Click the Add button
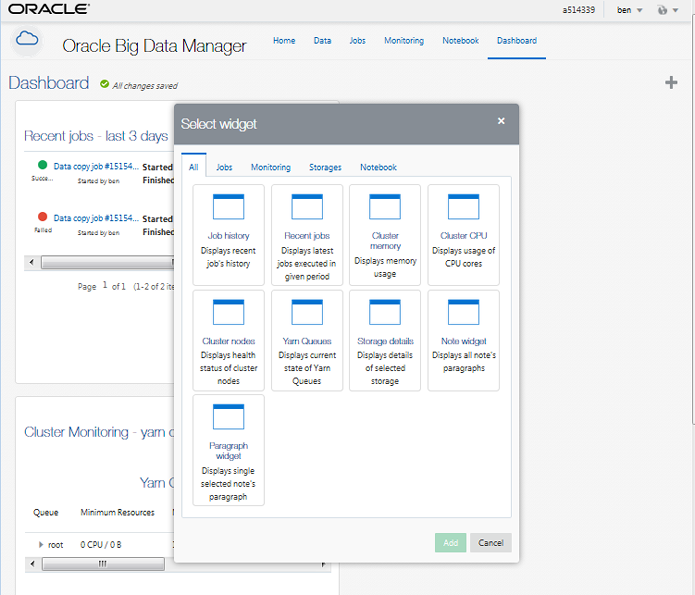Image resolution: width=695 pixels, height=595 pixels. pos(450,543)
